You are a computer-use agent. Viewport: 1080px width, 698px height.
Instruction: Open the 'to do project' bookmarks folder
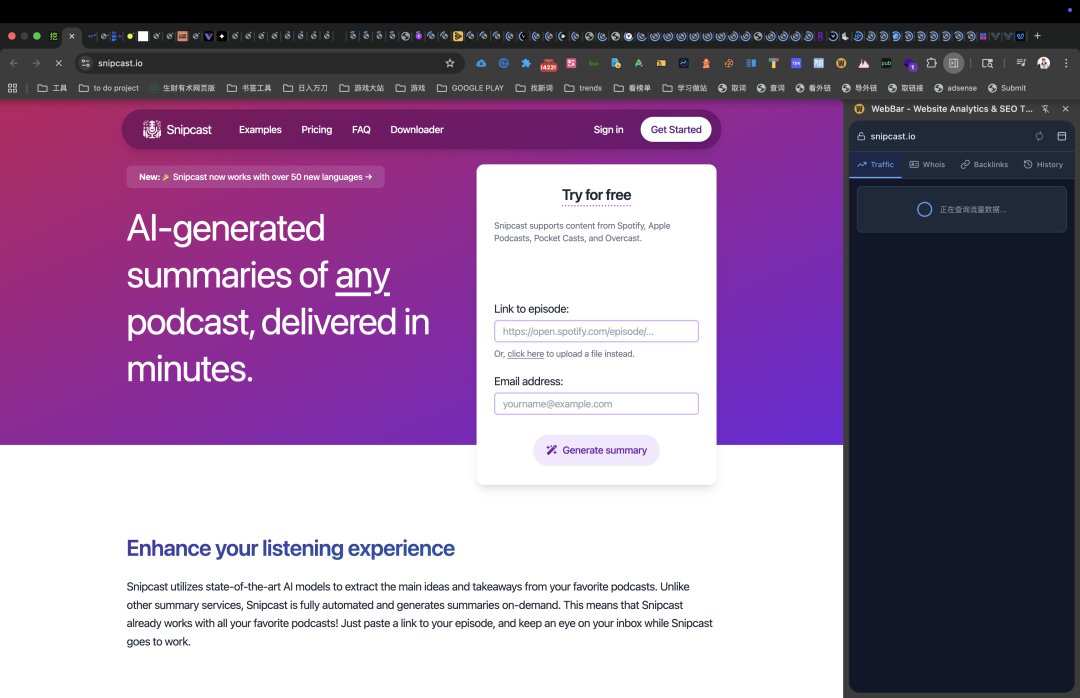click(109, 88)
